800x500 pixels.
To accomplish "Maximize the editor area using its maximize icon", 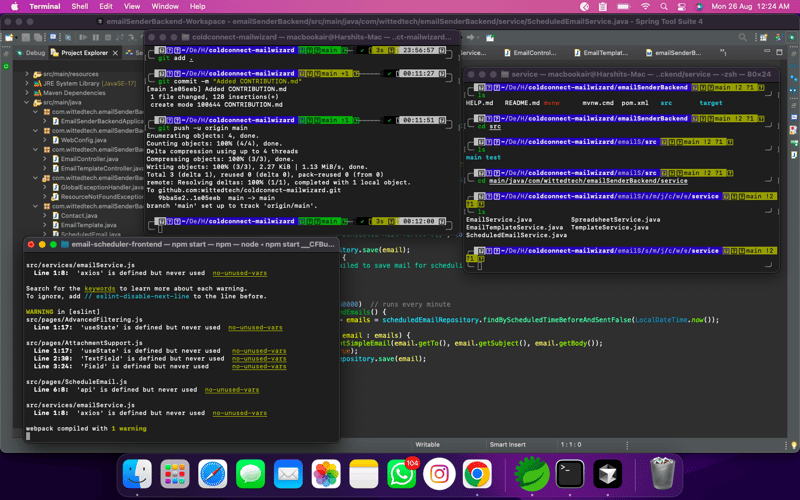I will [x=779, y=52].
